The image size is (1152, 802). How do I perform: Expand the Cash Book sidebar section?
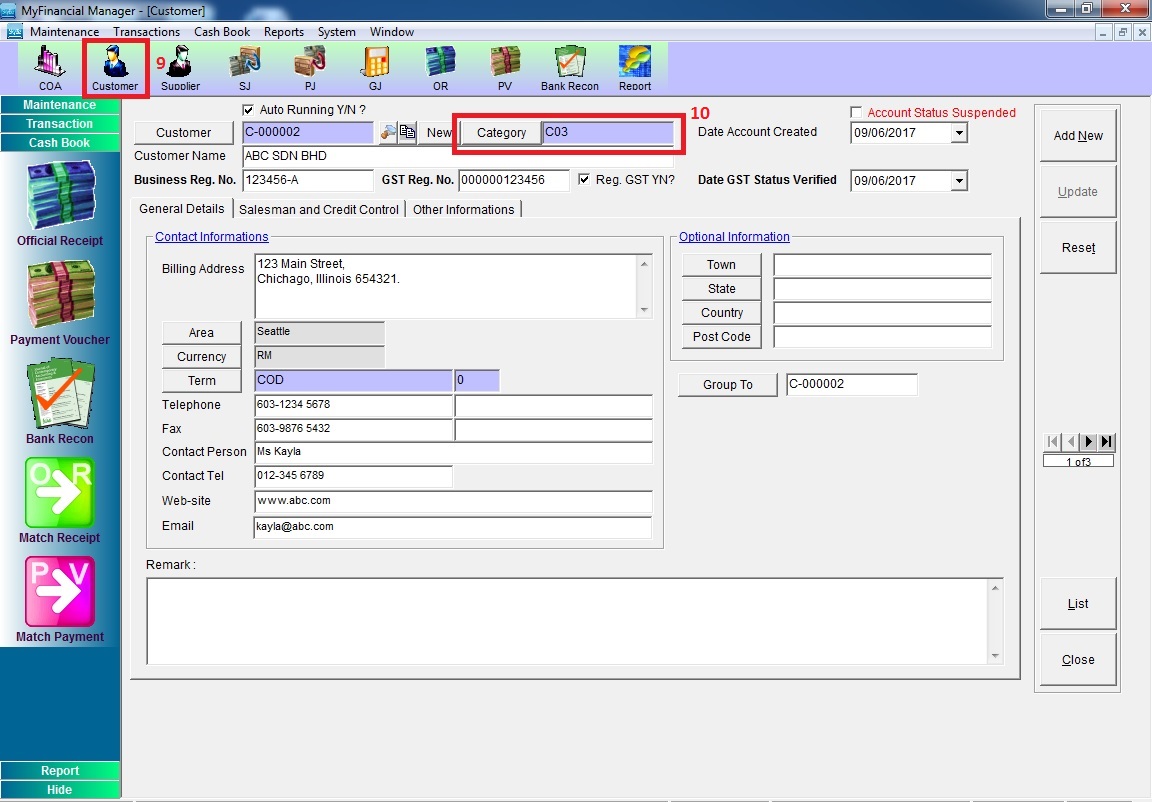tap(60, 143)
